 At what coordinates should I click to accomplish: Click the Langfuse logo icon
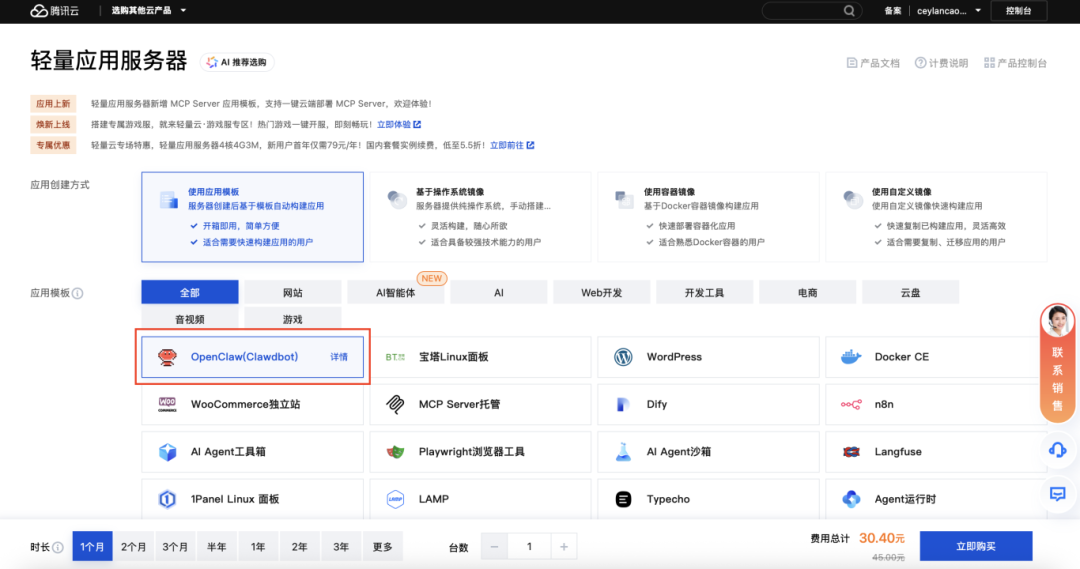point(851,452)
